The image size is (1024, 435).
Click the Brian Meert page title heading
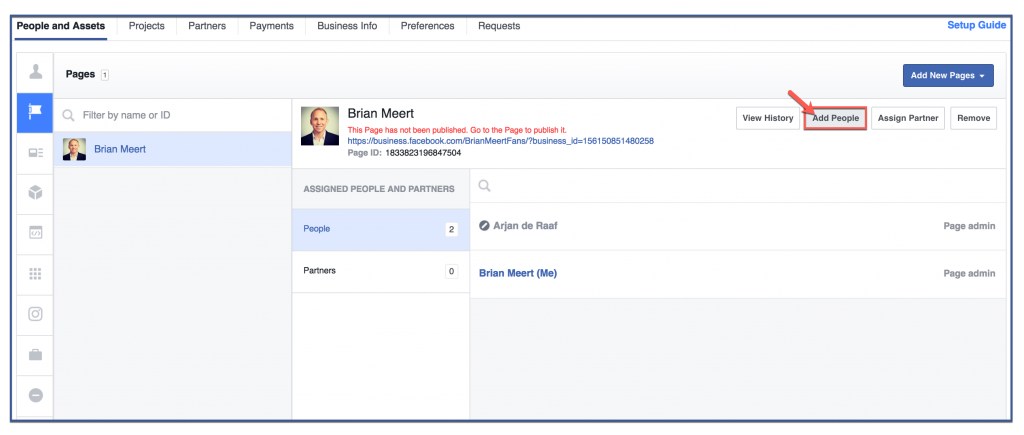click(381, 114)
